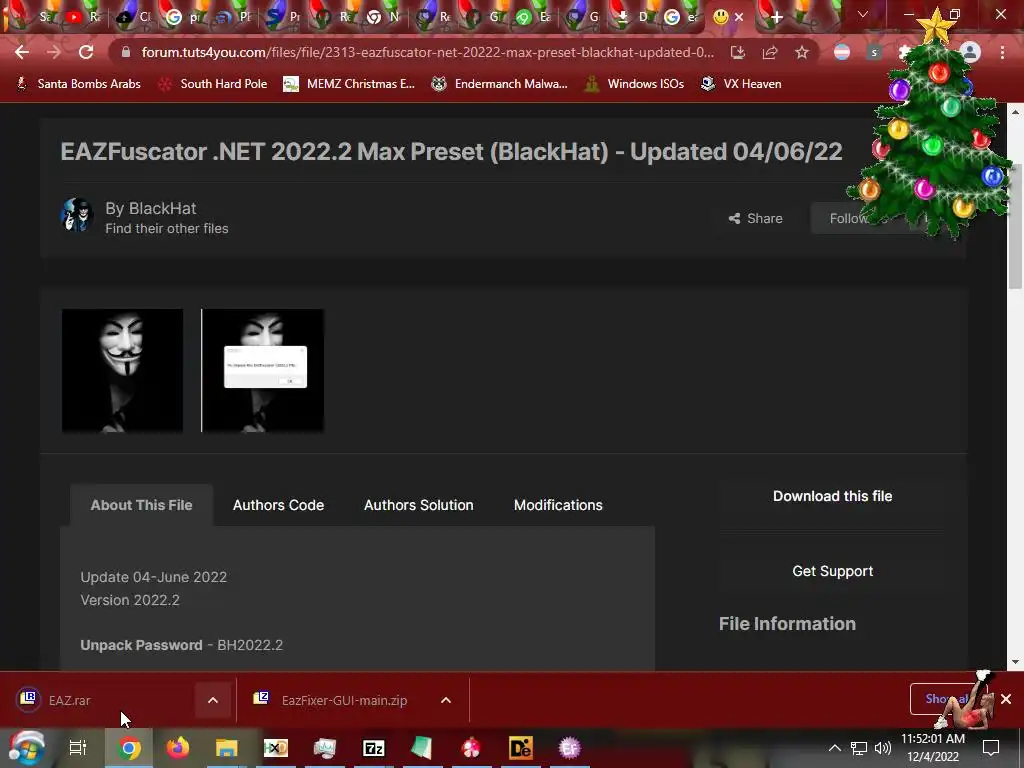Click the BH2022.2 unpack password text
The height and width of the screenshot is (768, 1024).
pos(250,645)
